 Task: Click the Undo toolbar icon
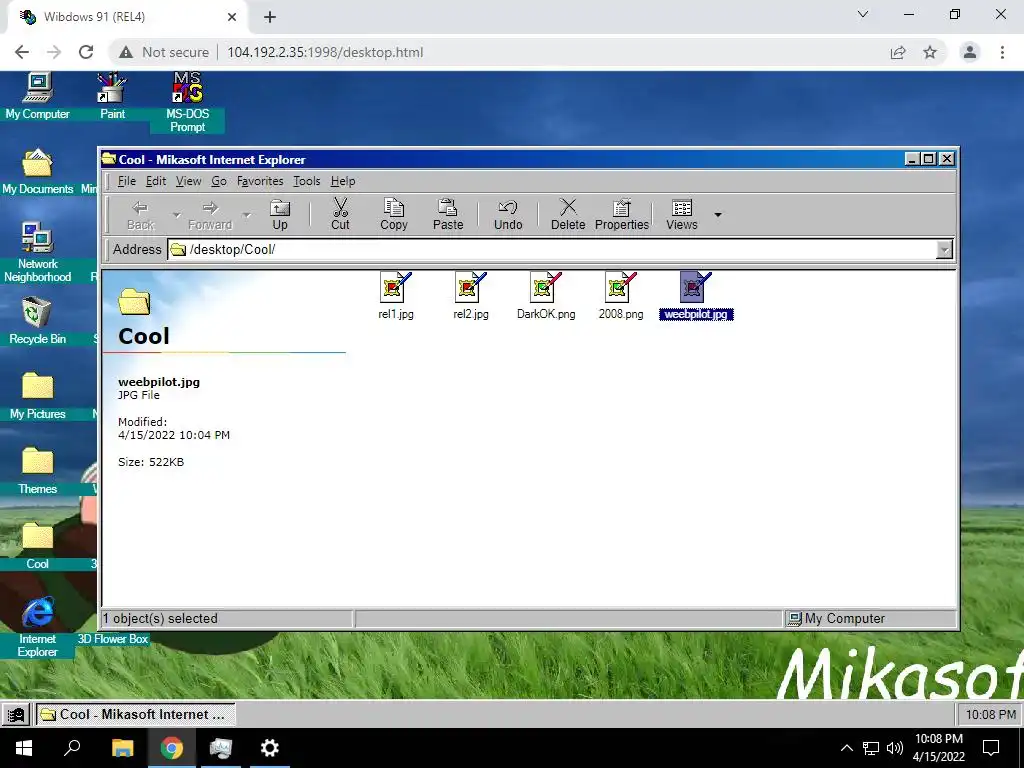point(507,215)
